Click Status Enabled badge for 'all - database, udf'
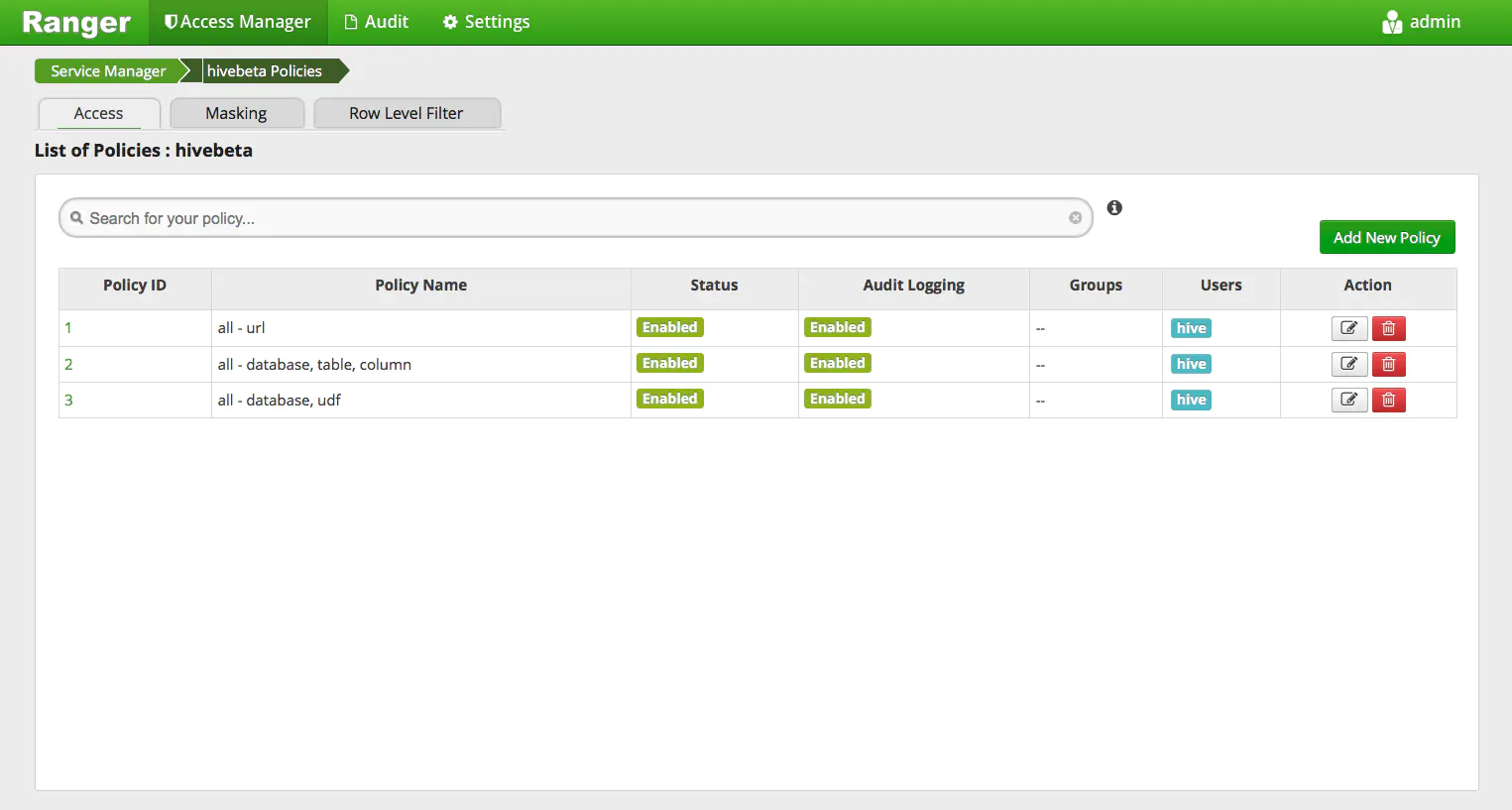The height and width of the screenshot is (810, 1512). coord(670,399)
